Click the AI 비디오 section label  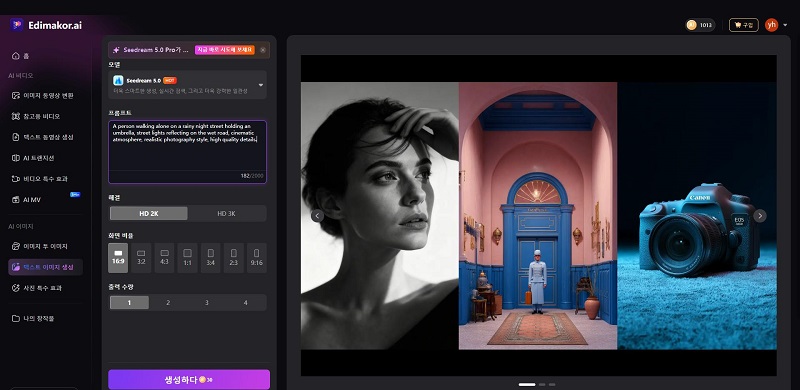(x=20, y=76)
